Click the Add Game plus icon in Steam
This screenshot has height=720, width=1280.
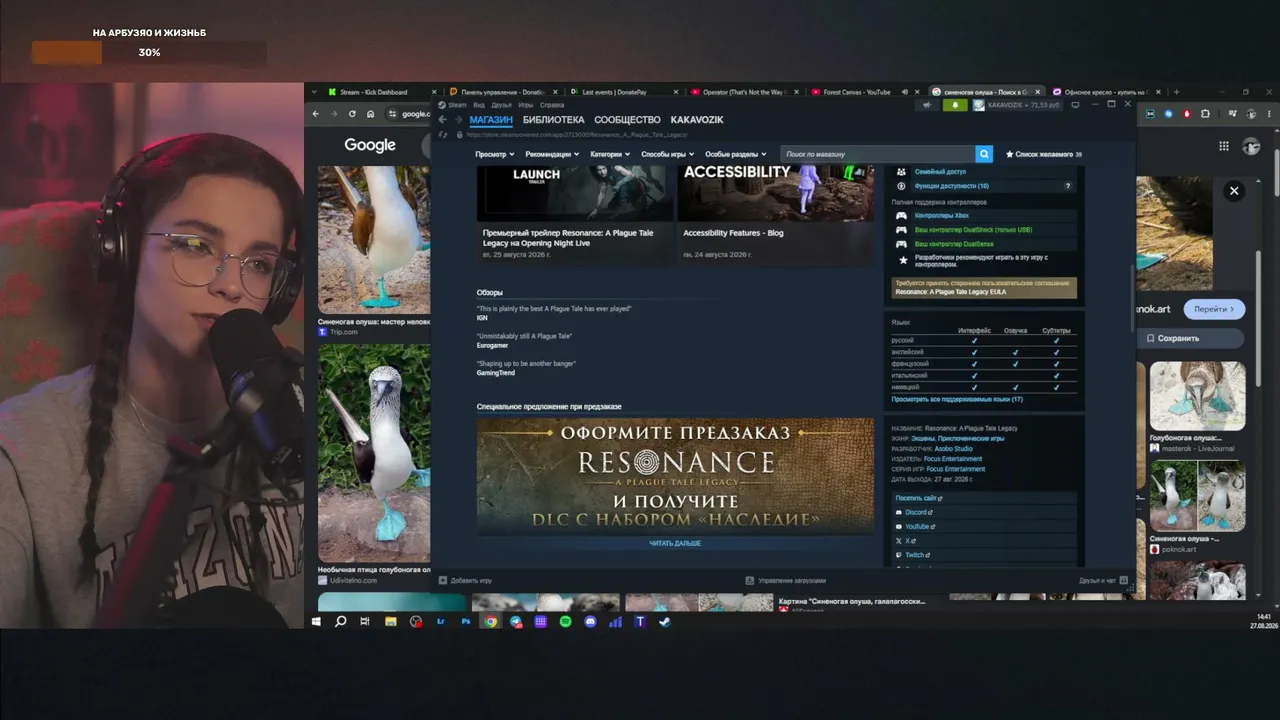pos(443,580)
